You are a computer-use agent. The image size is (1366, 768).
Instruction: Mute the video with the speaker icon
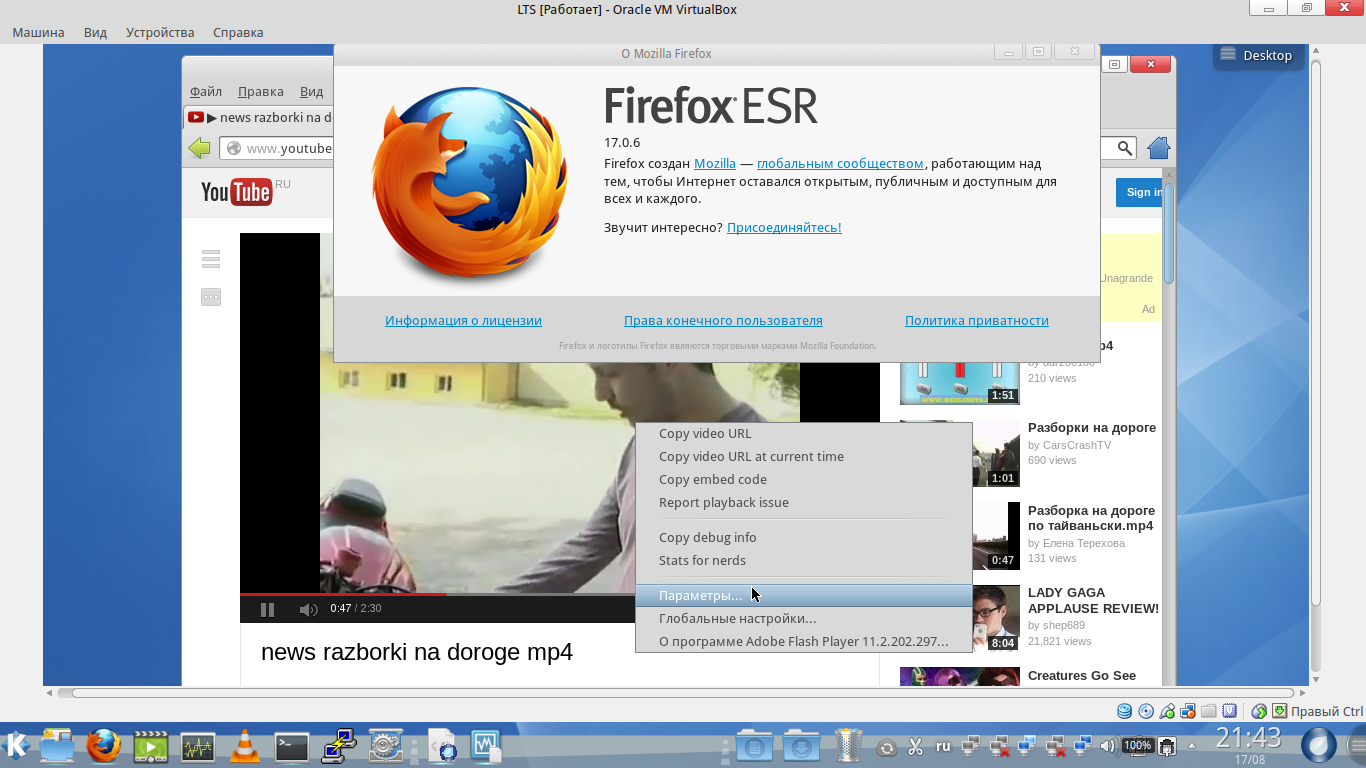click(x=308, y=609)
